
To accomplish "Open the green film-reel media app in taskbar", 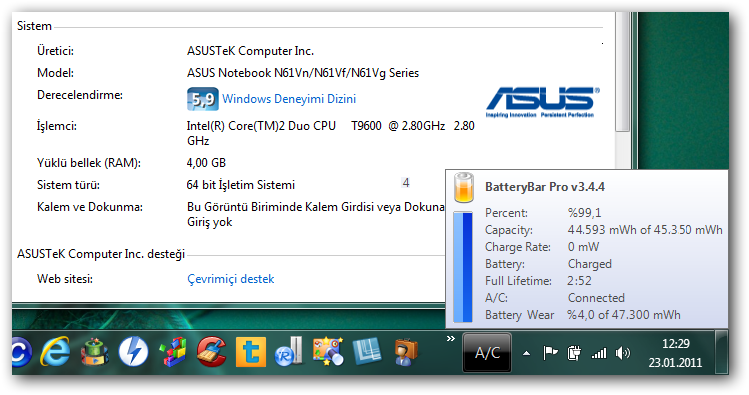I will click(x=94, y=352).
